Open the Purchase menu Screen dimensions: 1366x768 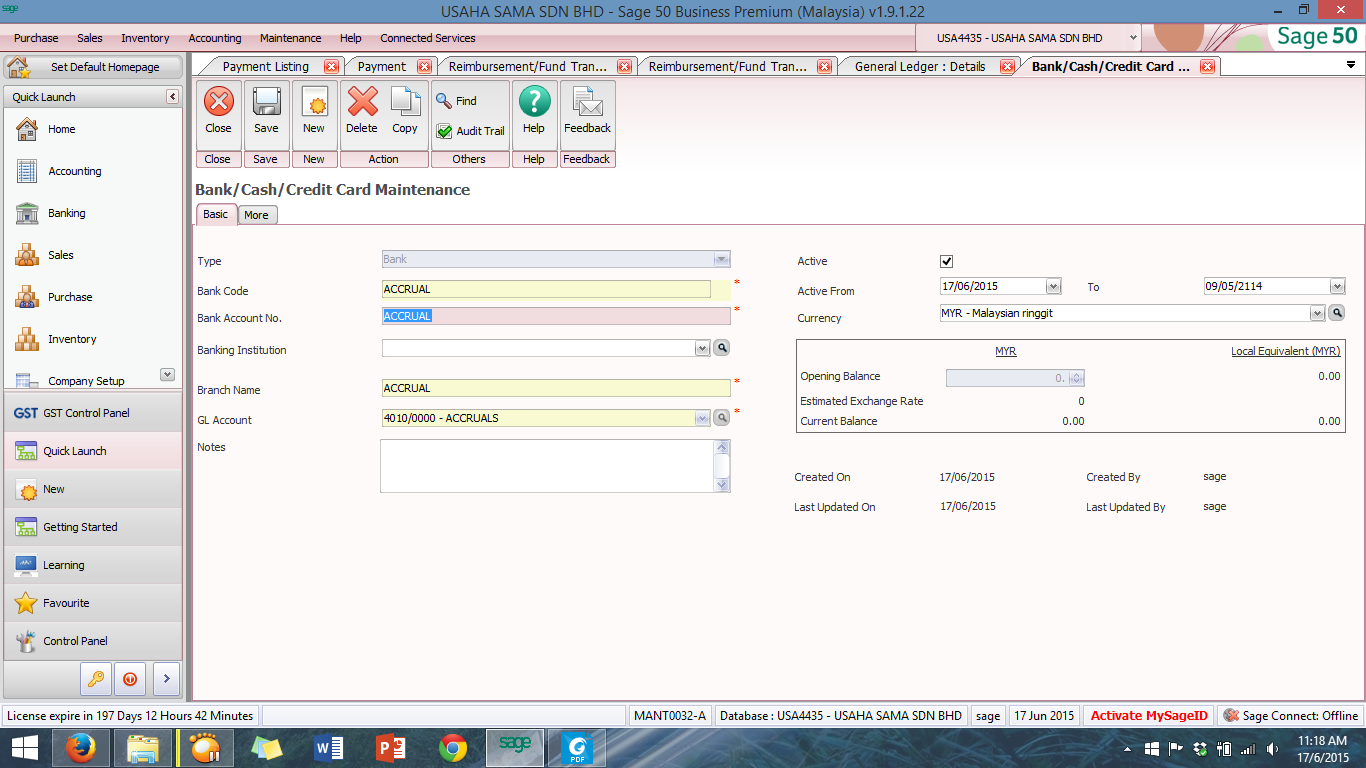point(36,38)
